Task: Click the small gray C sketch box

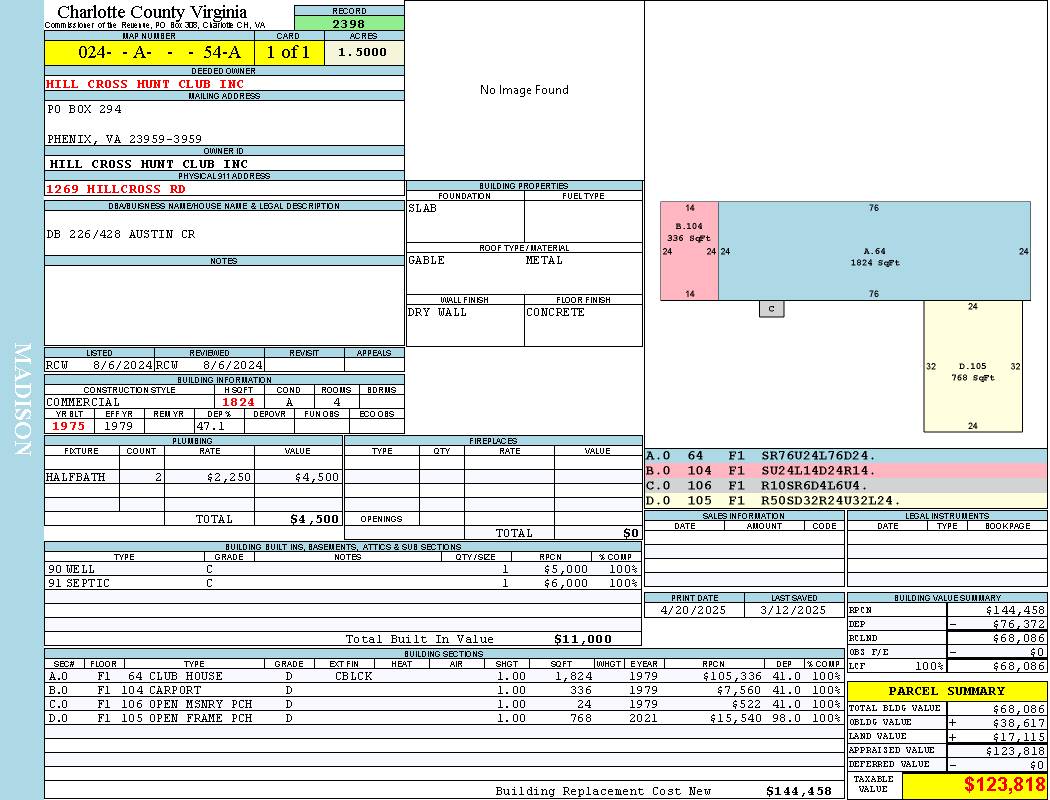Action: click(x=772, y=309)
